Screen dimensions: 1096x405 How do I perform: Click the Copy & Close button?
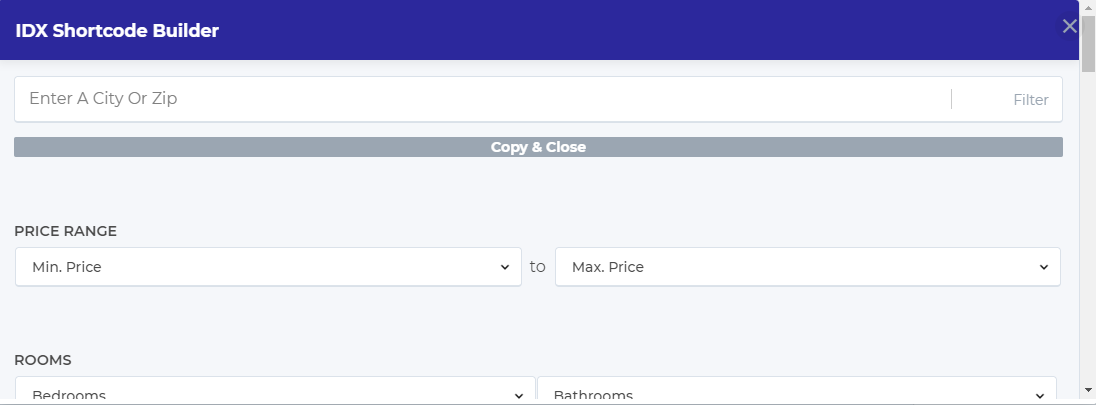pos(538,147)
